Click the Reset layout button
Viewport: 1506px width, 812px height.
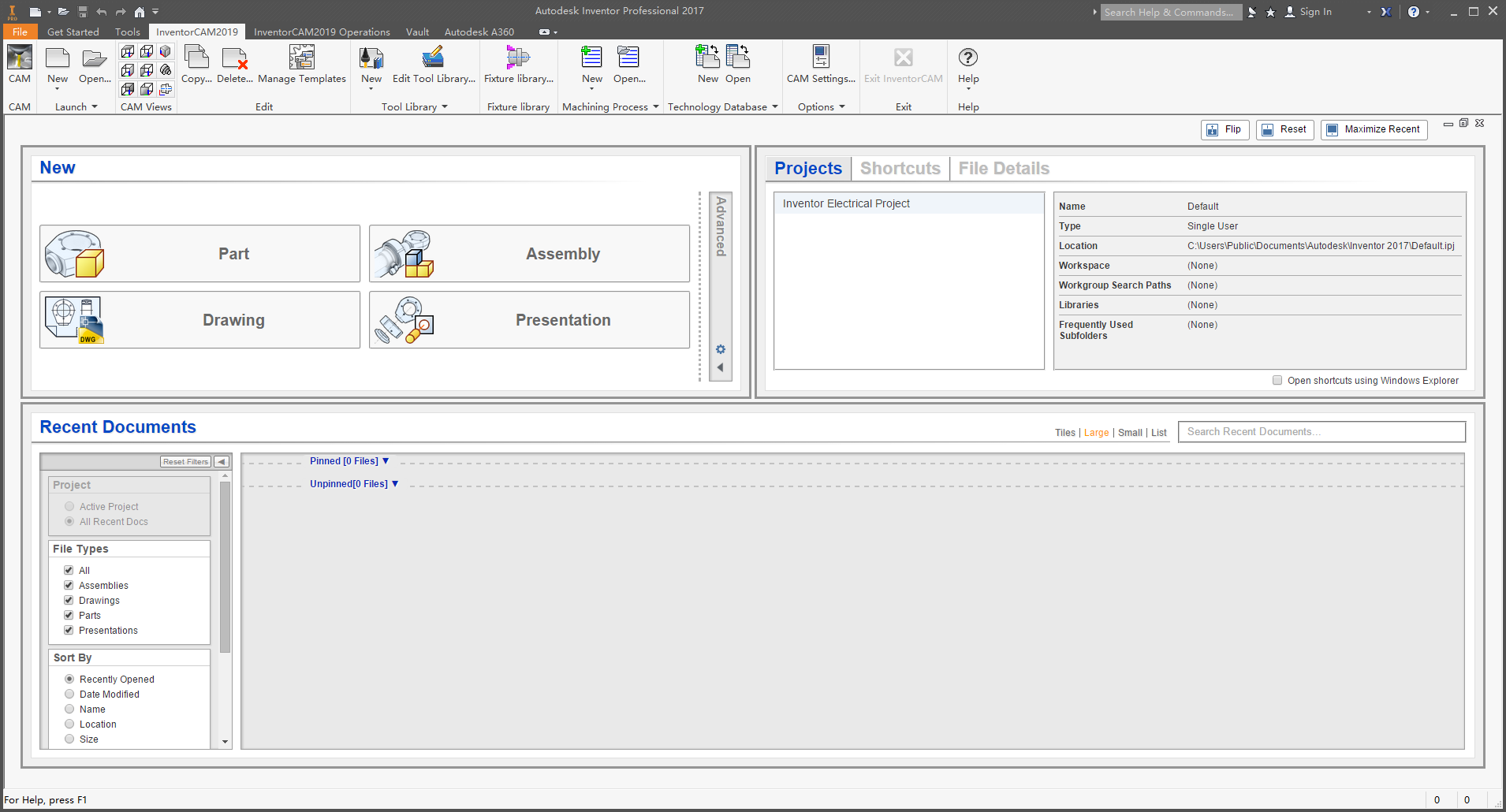(x=1285, y=129)
